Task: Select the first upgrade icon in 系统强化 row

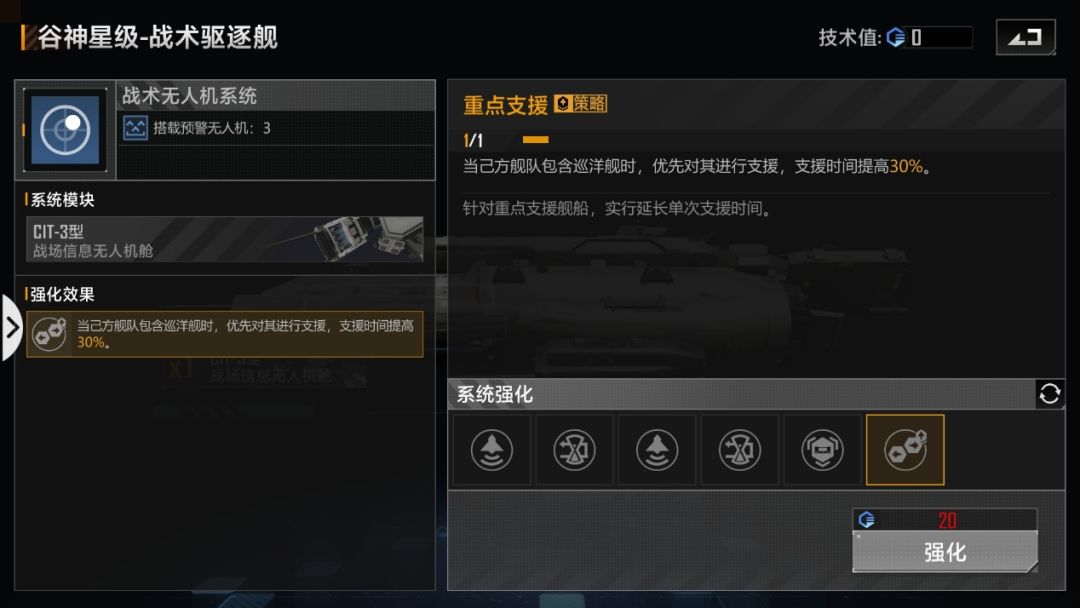Action: coord(492,450)
